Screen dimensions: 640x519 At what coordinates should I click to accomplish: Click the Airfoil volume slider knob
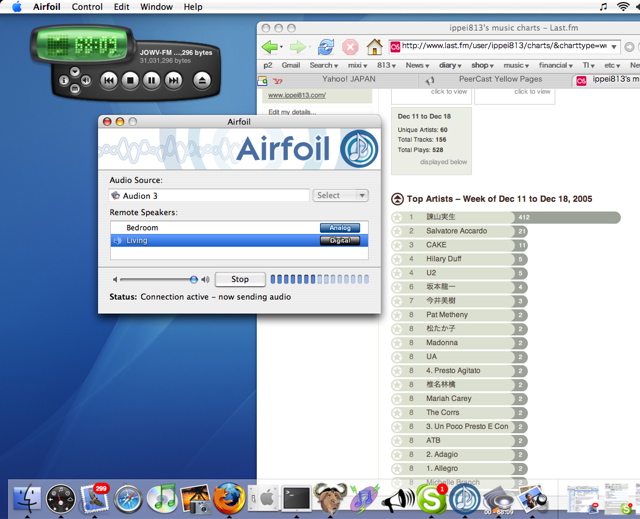(x=194, y=280)
